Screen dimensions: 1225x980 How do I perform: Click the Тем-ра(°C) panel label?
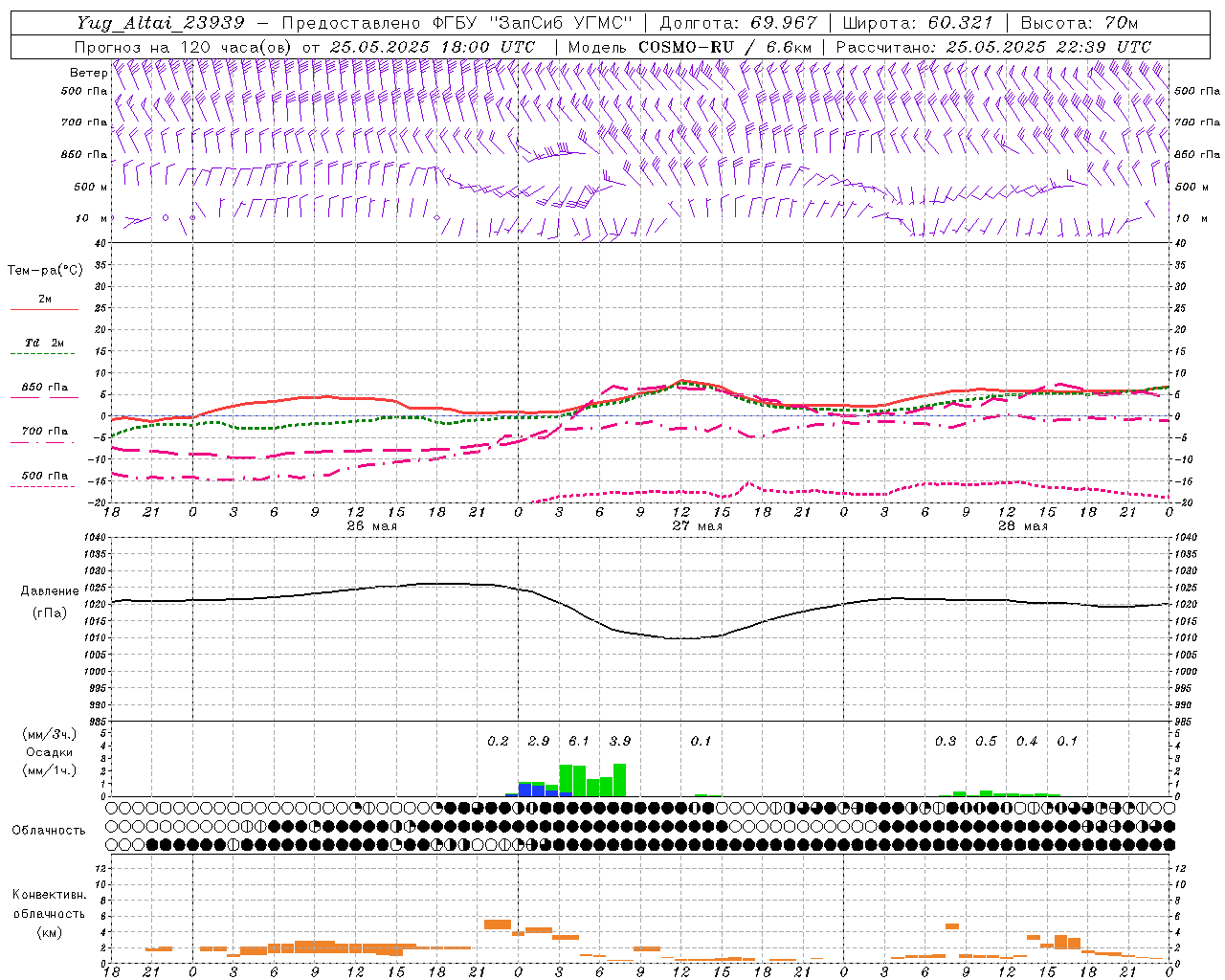point(45,271)
